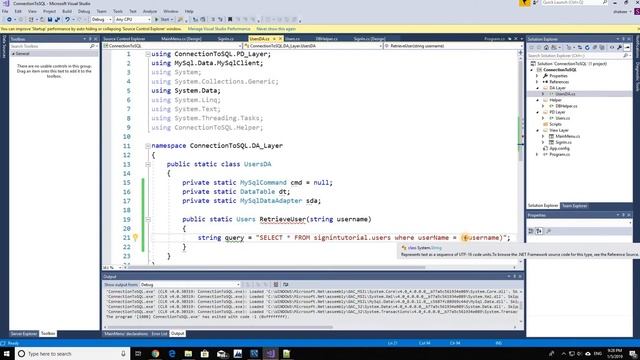Click the Windows Start button
Image resolution: width=640 pixels, height=360 pixels.
(x=7, y=353)
